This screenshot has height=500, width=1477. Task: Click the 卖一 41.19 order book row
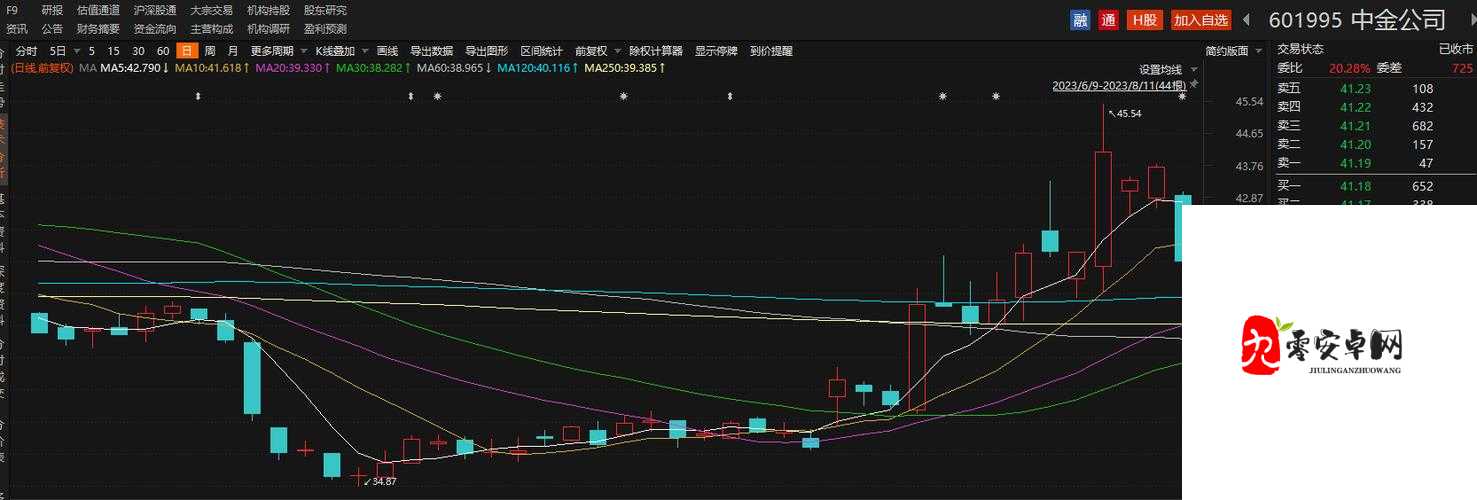click(x=1374, y=163)
